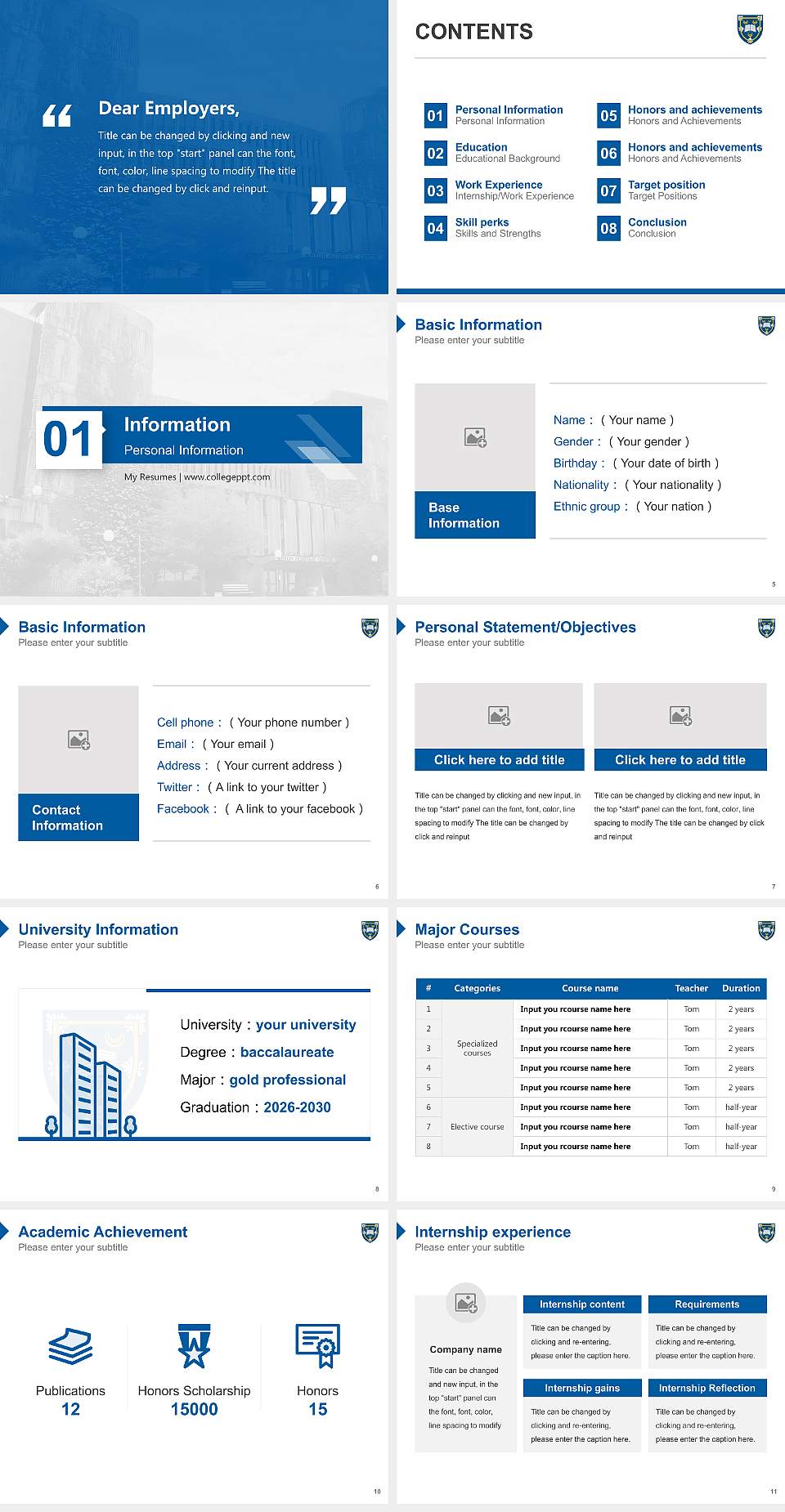Click the '( Your name )' placeholder
Image resolution: width=785 pixels, height=1512 pixels.
pyautogui.click(x=638, y=420)
